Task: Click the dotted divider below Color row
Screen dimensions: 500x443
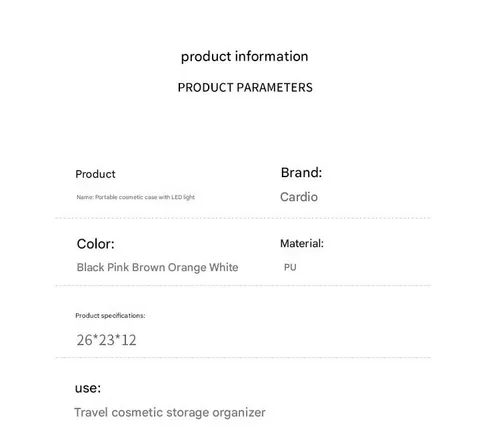Action: click(x=243, y=286)
